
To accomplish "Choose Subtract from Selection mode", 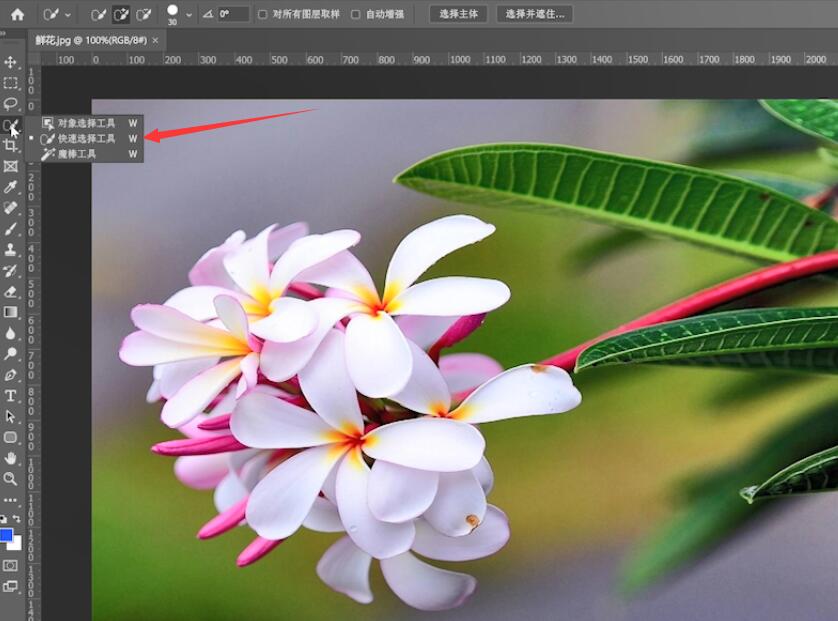I will [x=144, y=14].
